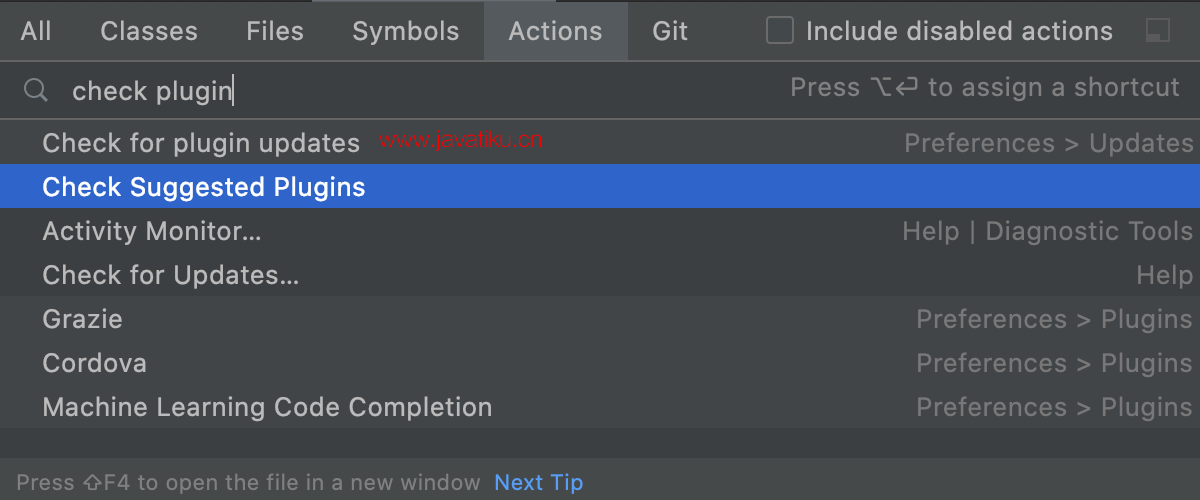The height and width of the screenshot is (500, 1200).
Task: Select the Symbols tab
Action: 406,31
